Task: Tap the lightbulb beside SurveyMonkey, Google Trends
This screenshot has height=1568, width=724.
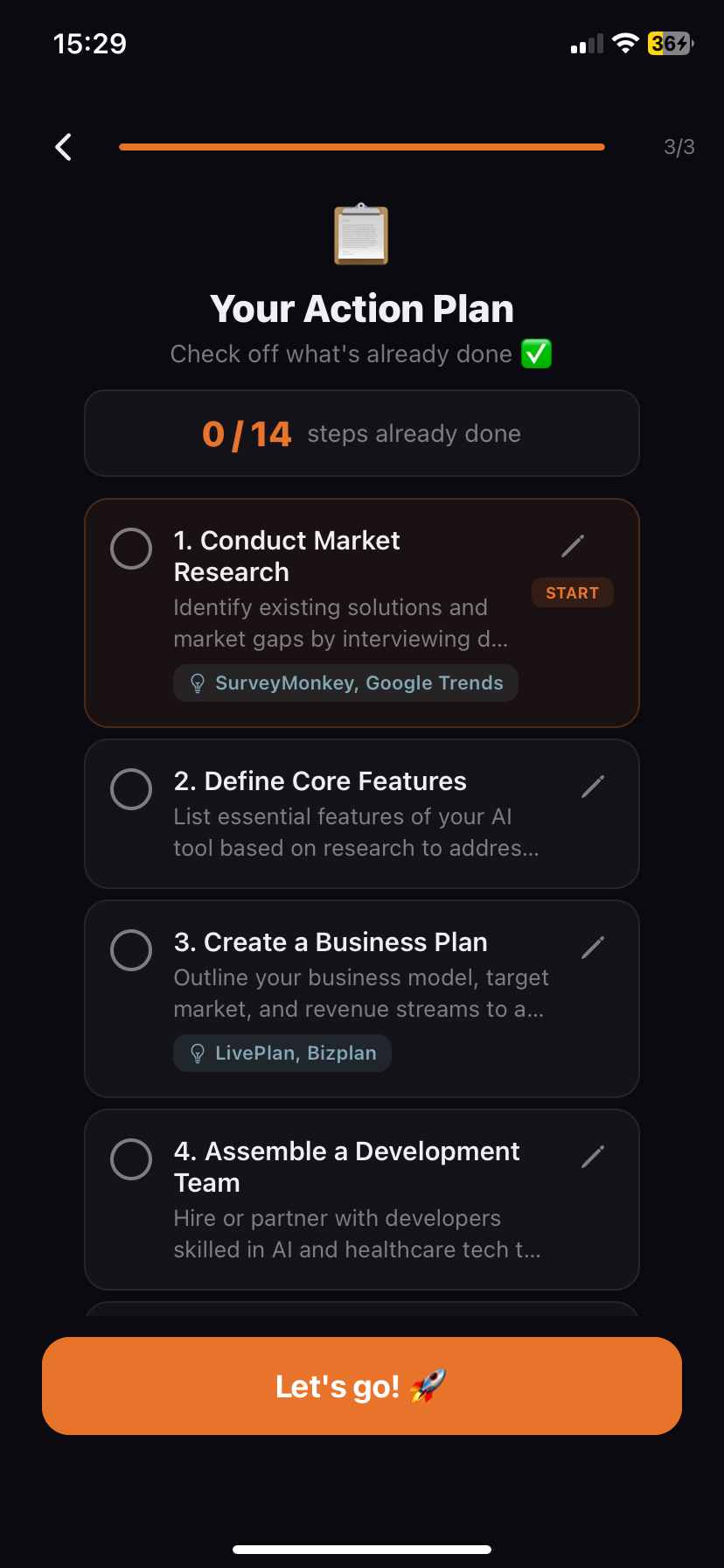Action: tap(198, 683)
